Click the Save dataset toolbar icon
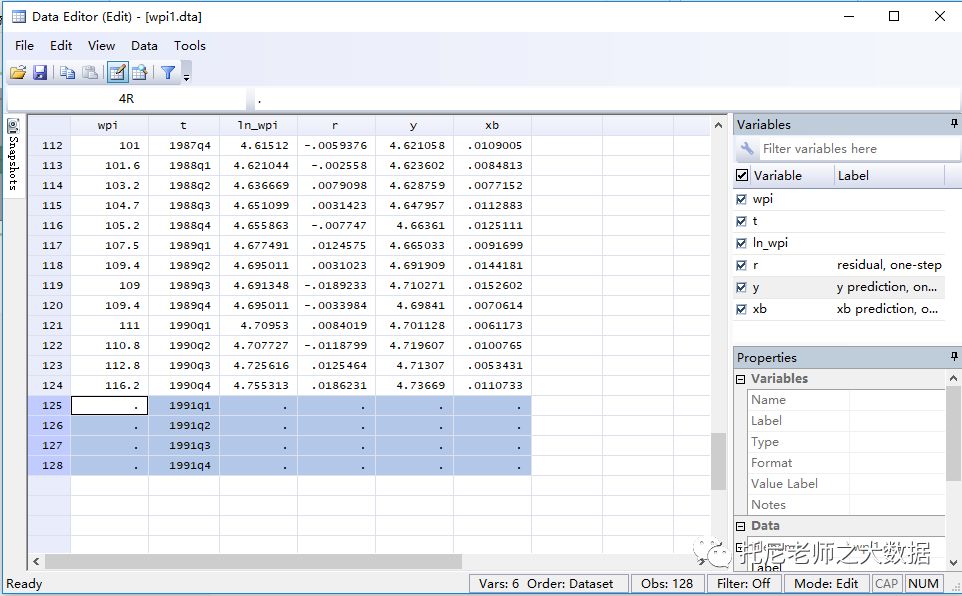This screenshot has height=596, width=962. click(40, 72)
